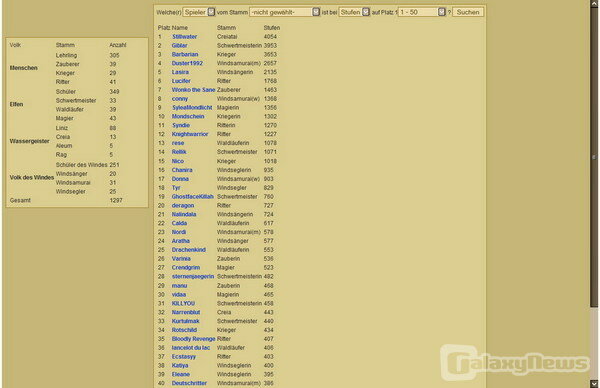
Task: Open player deragon's link
Action: click(183, 205)
